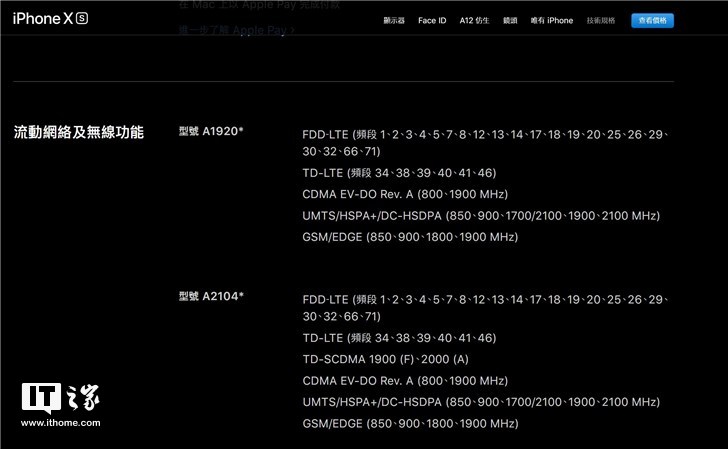Click the faded Apple Pay learn-more link

pyautogui.click(x=237, y=30)
